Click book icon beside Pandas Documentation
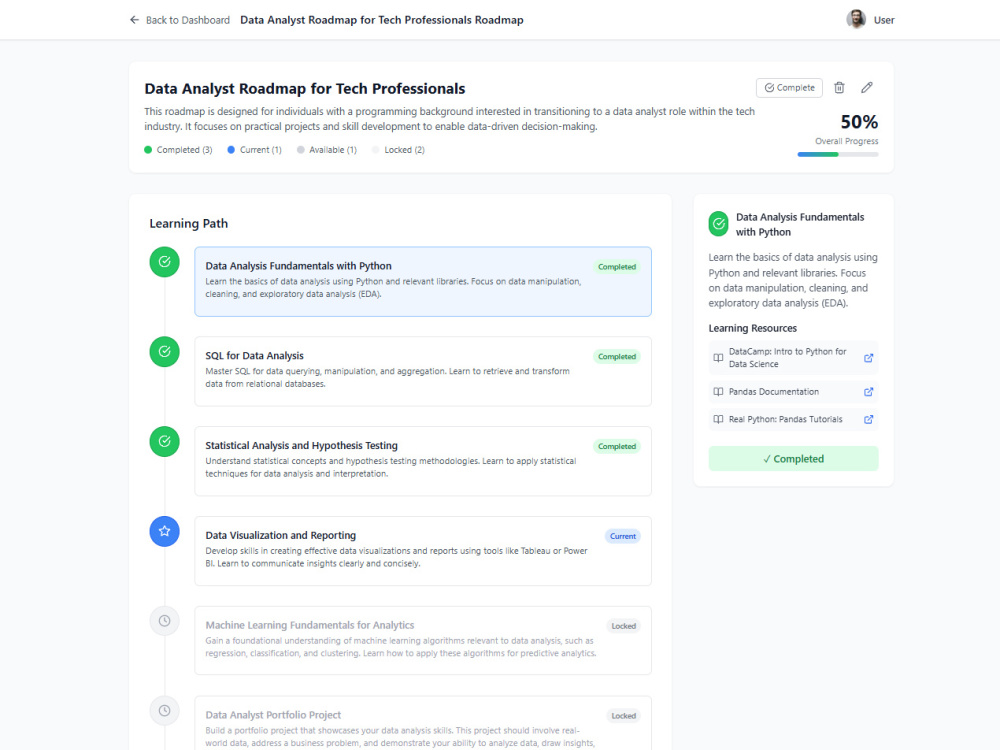 click(x=718, y=392)
